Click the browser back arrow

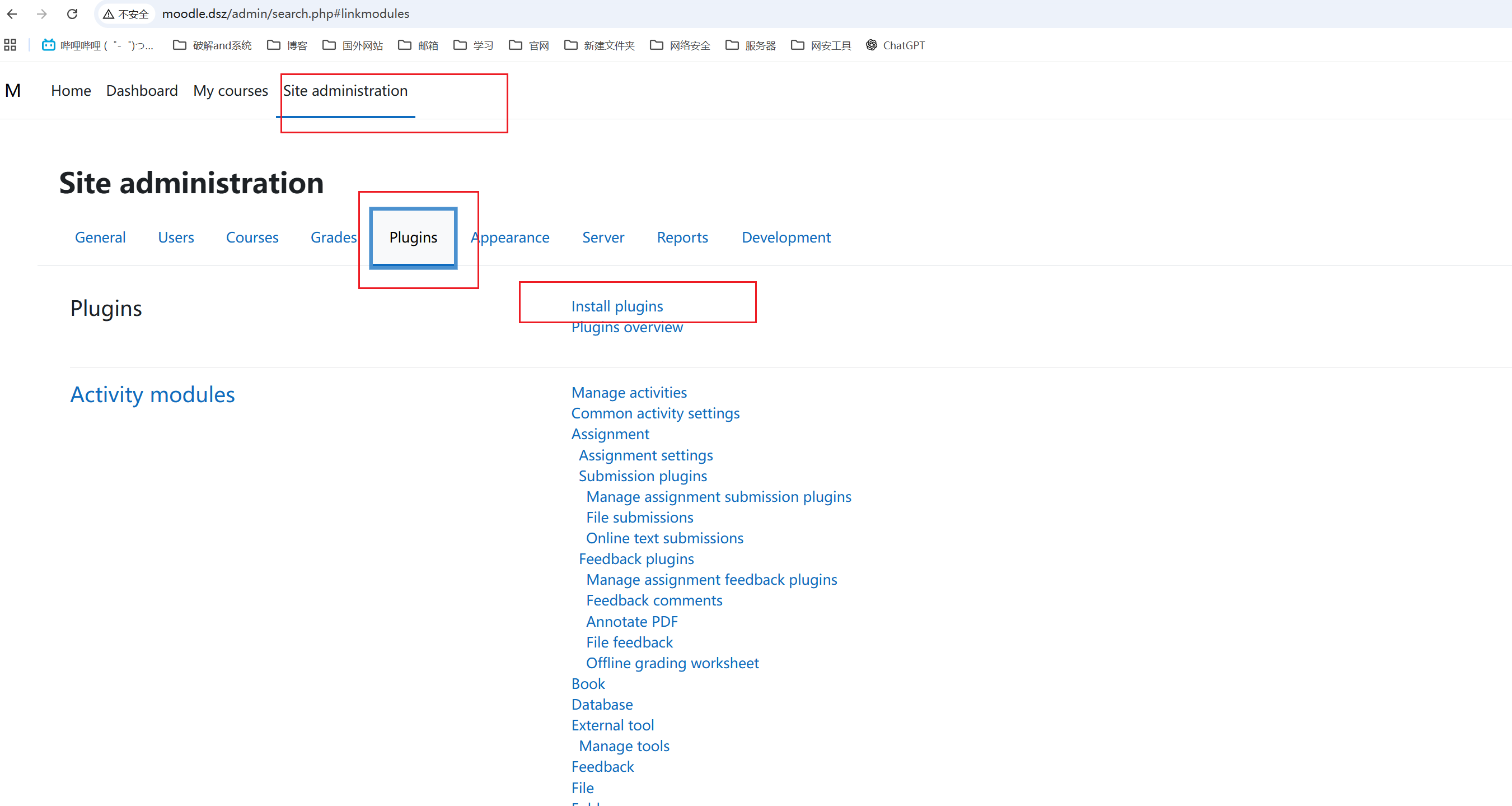point(12,13)
